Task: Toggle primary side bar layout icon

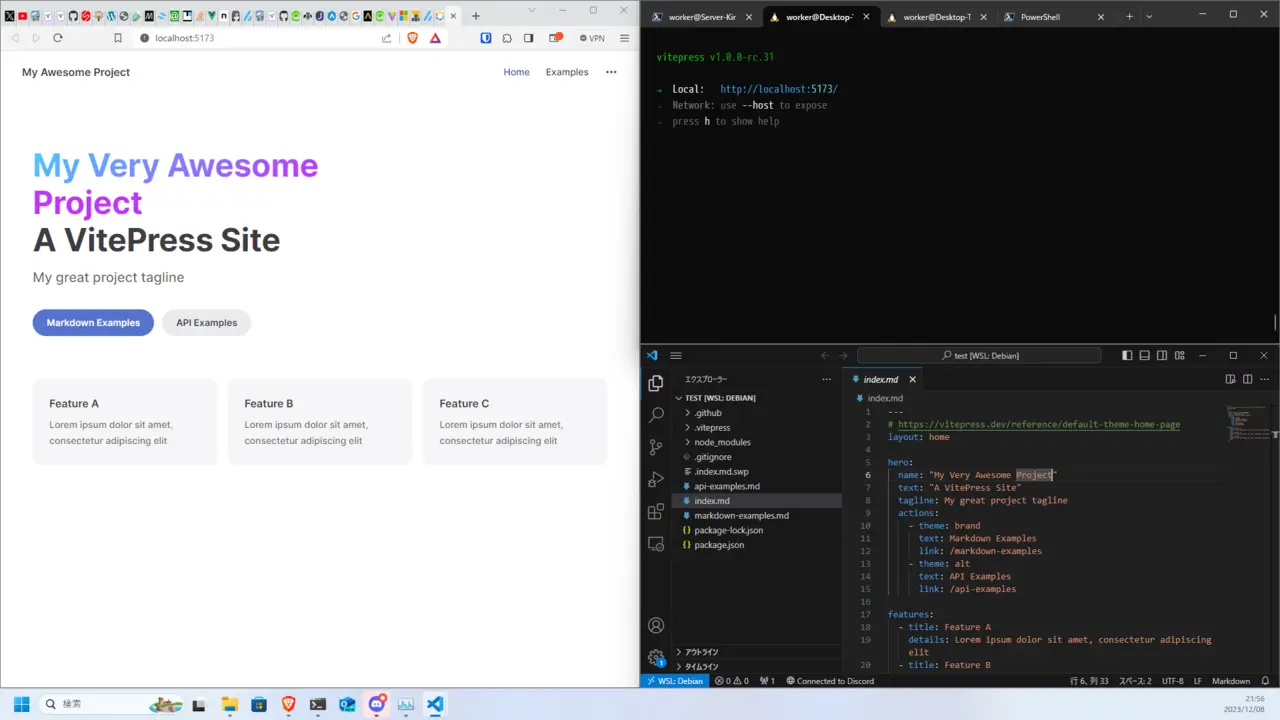Action: point(1127,355)
